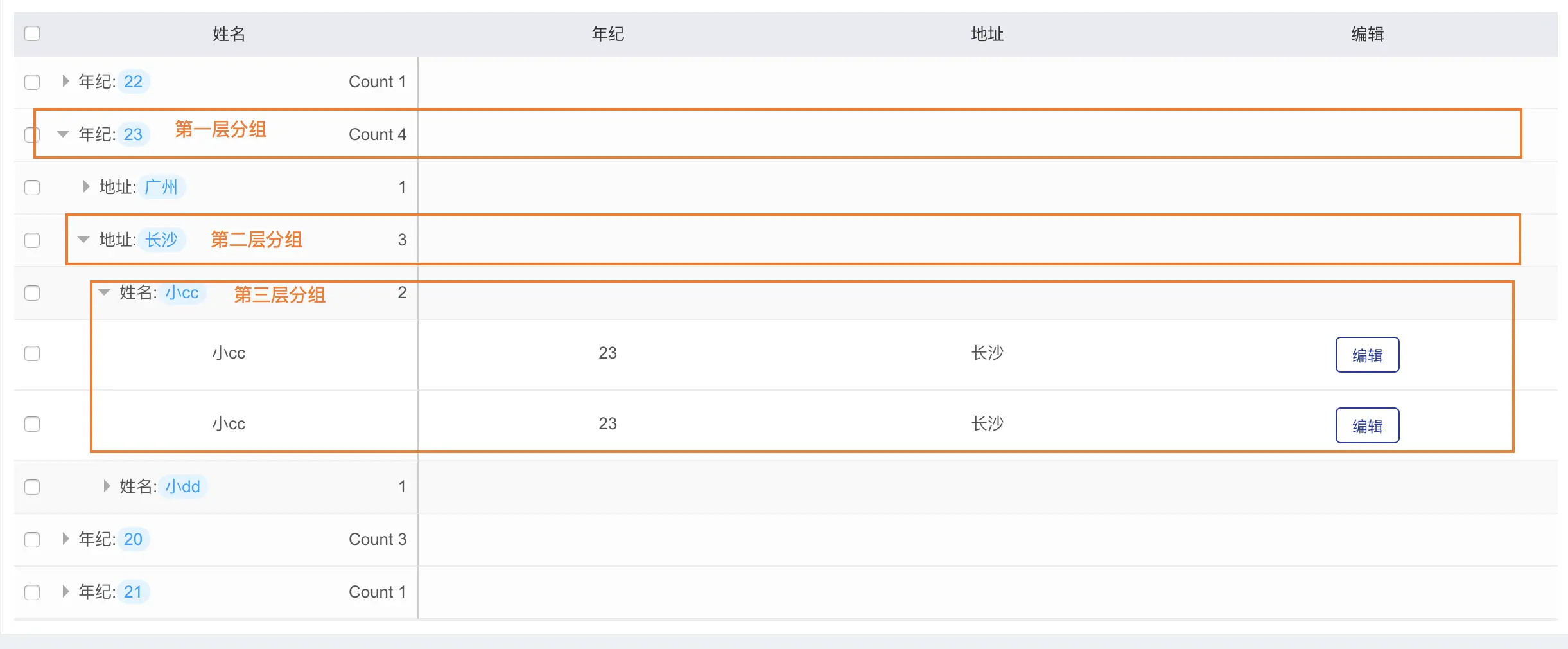Select the 地址: 广州 row checkbox
1568x649 pixels.
32,188
